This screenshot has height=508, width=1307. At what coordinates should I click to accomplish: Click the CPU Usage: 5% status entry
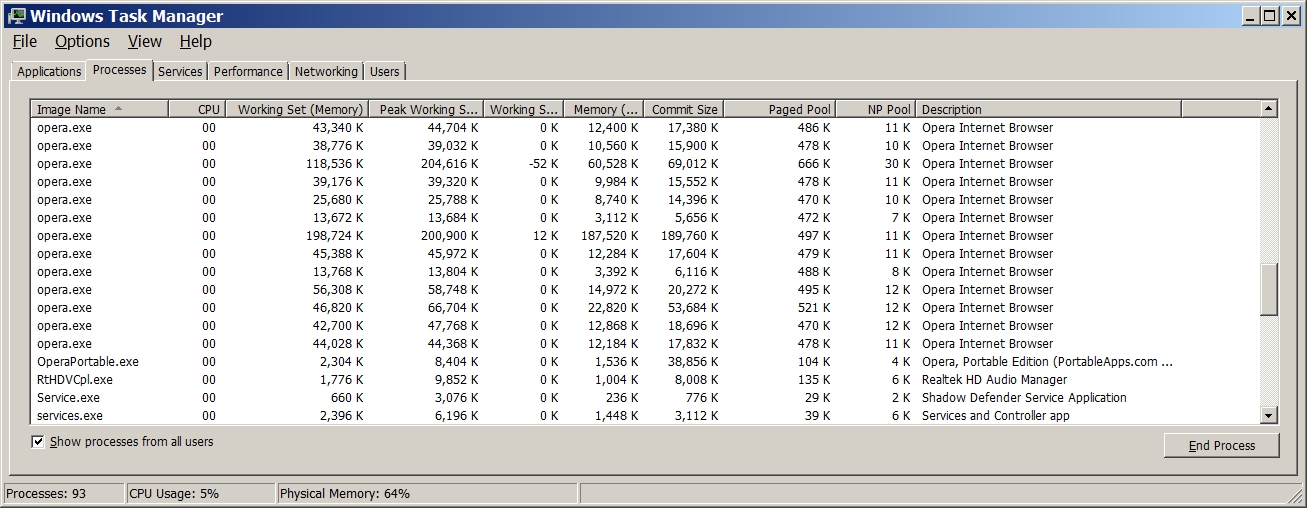coord(200,494)
